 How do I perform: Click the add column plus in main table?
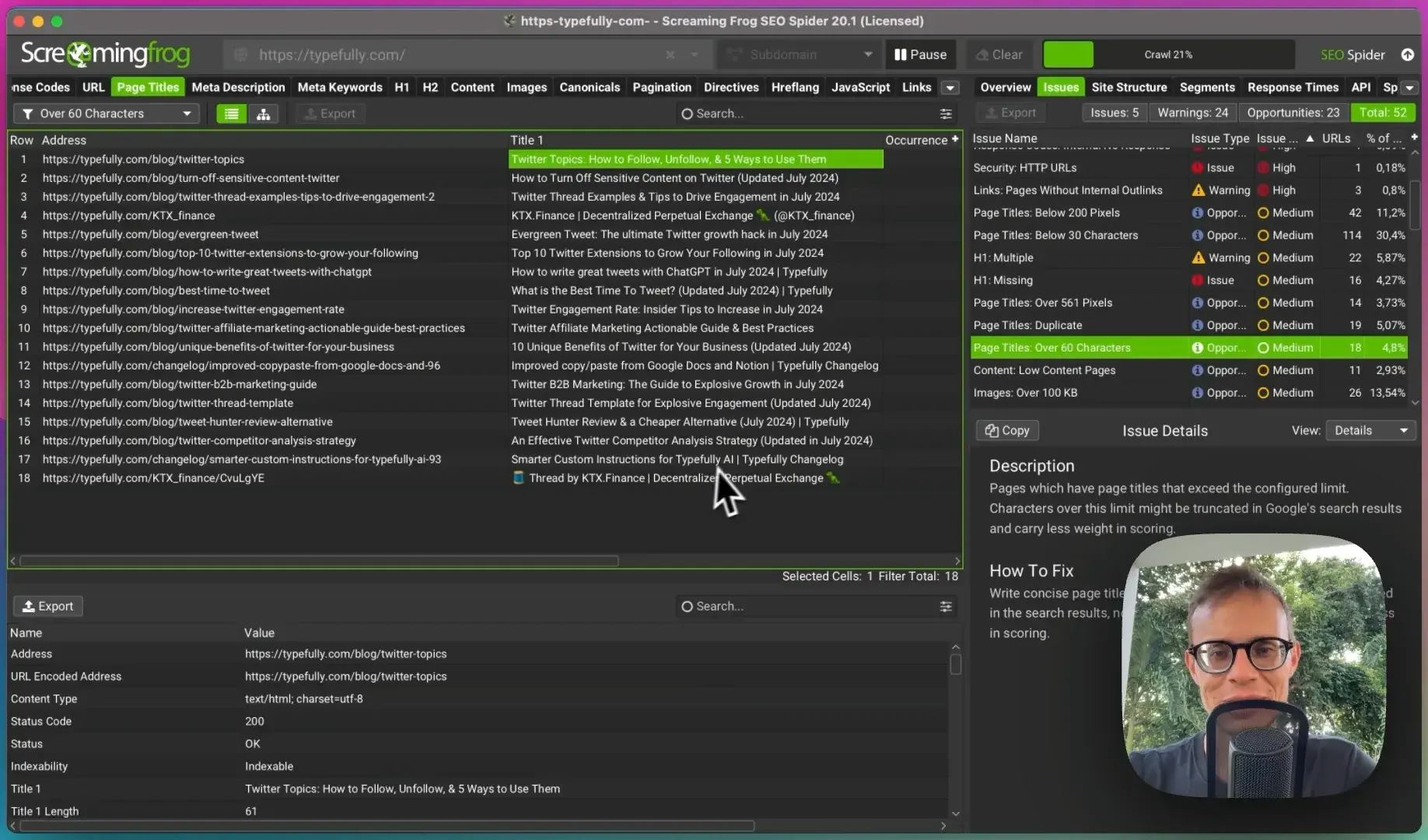click(x=955, y=139)
